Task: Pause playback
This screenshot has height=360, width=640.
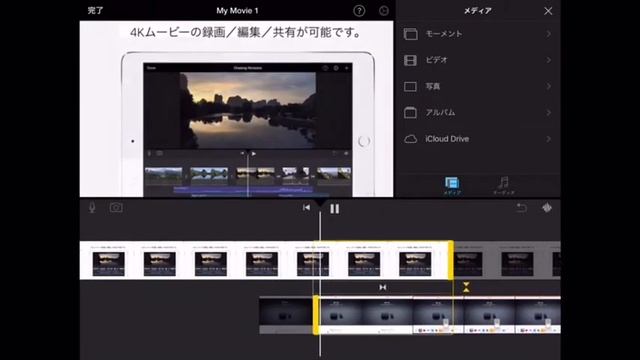Action: click(335, 209)
